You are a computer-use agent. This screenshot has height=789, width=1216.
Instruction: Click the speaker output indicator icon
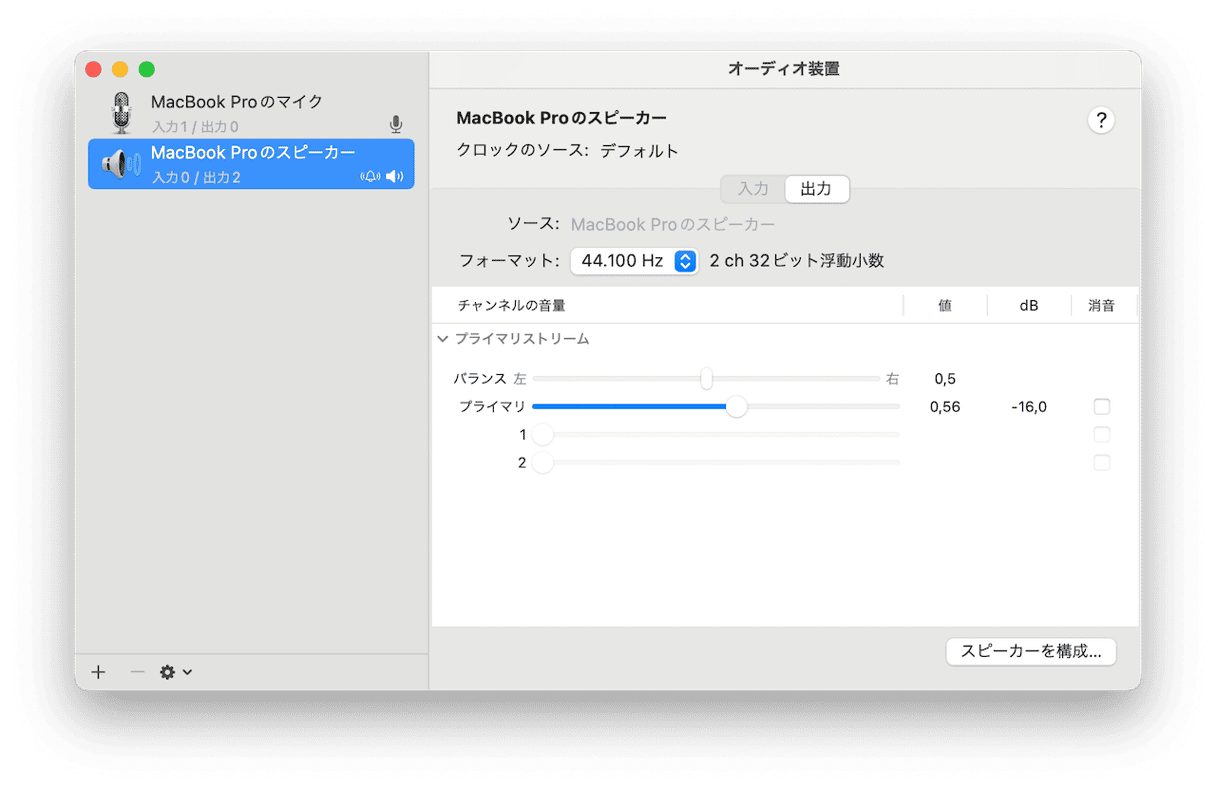(x=395, y=177)
